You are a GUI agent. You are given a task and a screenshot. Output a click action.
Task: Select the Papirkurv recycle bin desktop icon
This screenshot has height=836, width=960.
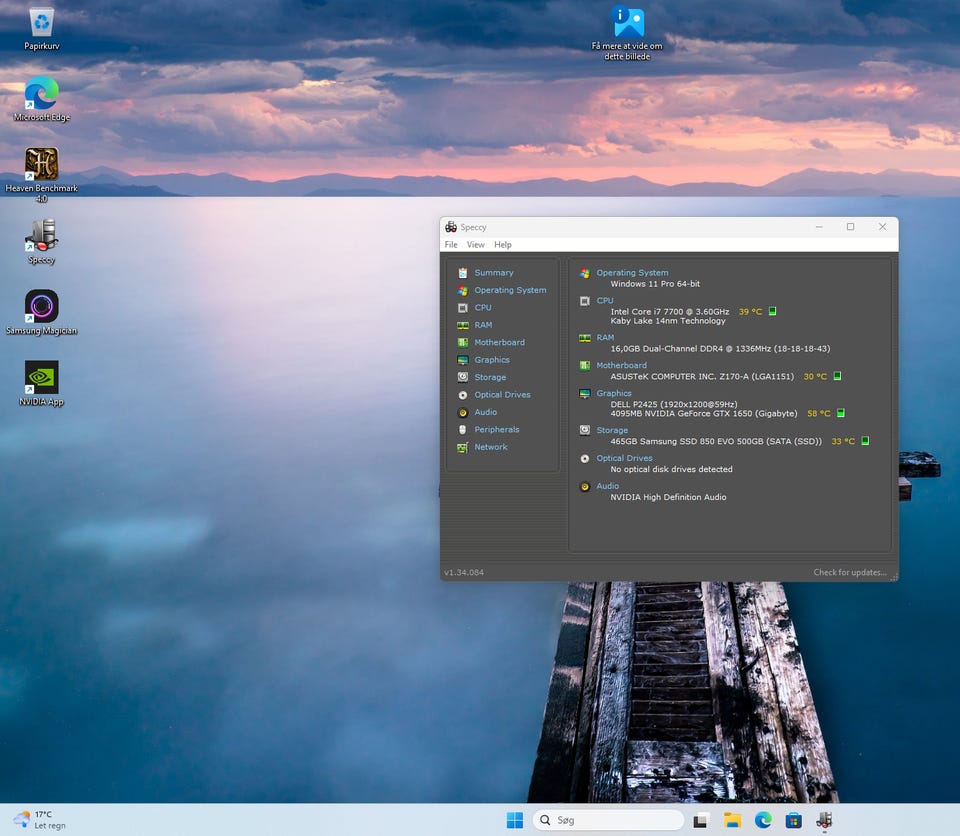[42, 28]
